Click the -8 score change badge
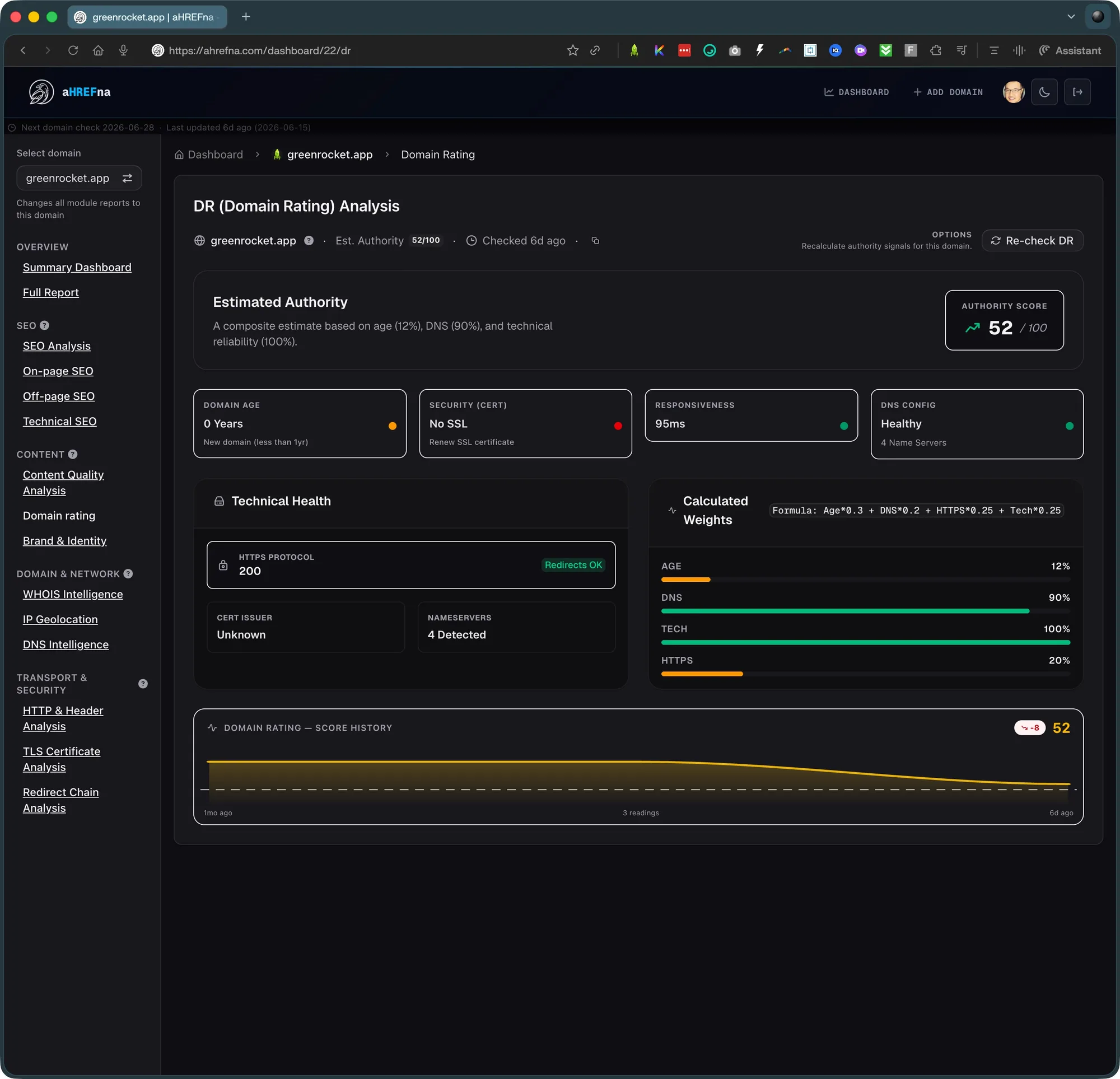1120x1079 pixels. pos(1030,727)
